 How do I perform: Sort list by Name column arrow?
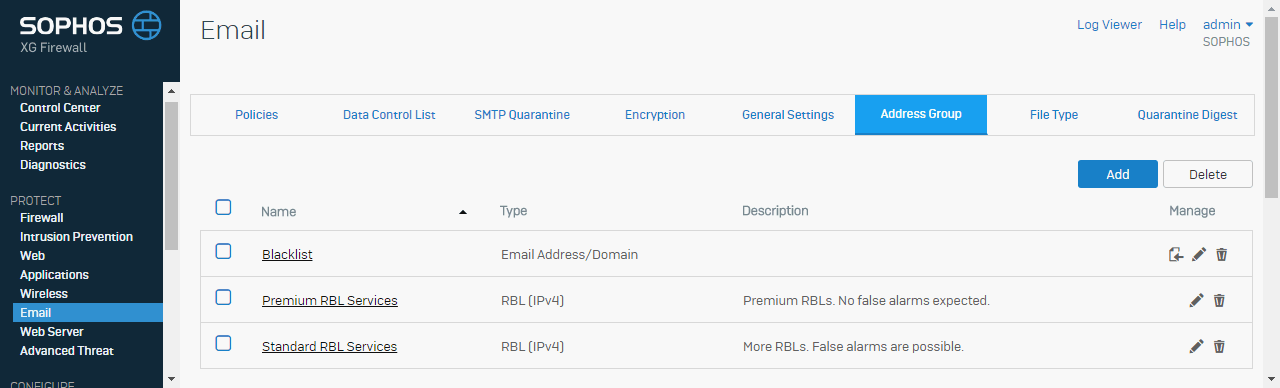(462, 212)
